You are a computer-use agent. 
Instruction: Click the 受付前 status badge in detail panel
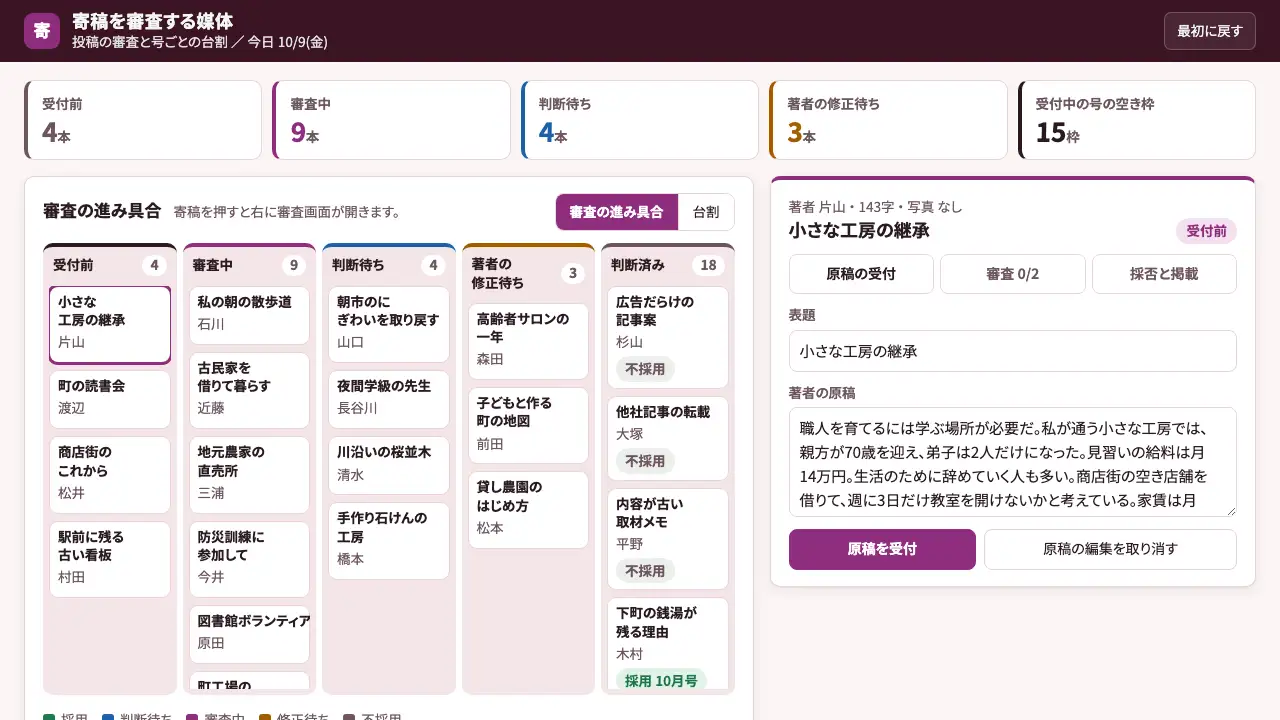1206,231
